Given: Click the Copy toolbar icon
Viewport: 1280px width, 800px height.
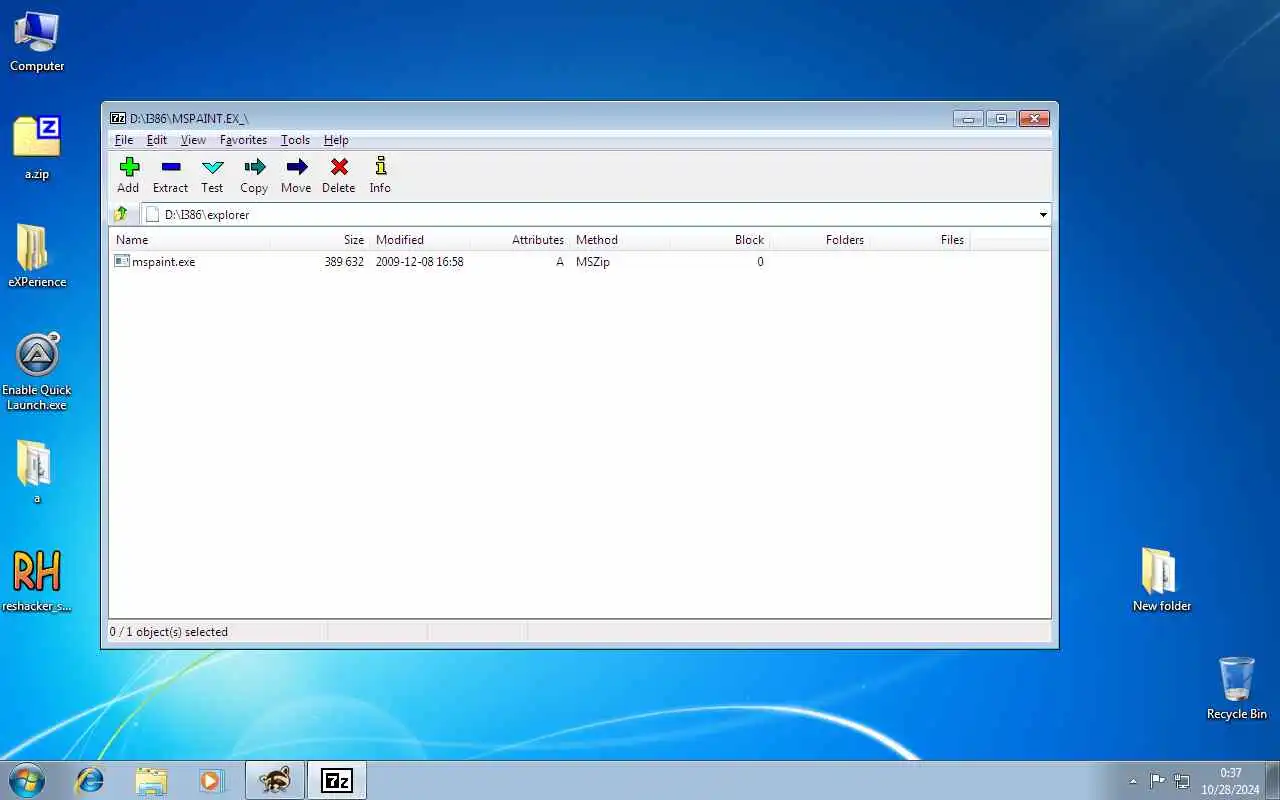Looking at the screenshot, I should (x=254, y=167).
